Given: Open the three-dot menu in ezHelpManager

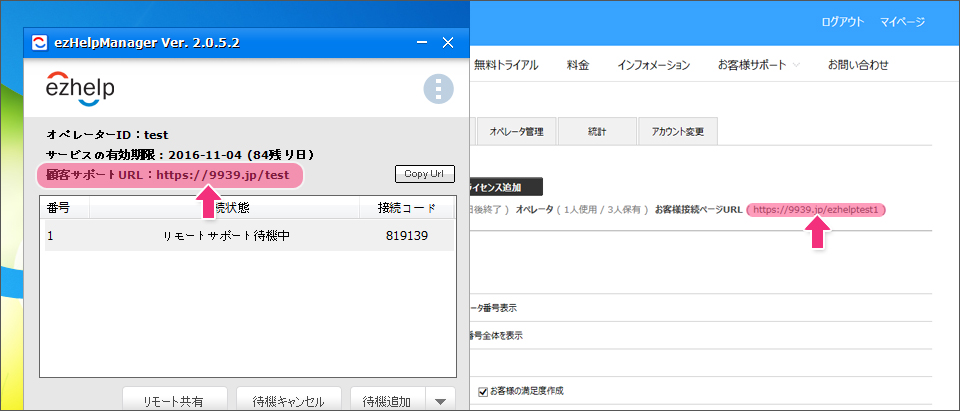Looking at the screenshot, I should coord(438,89).
